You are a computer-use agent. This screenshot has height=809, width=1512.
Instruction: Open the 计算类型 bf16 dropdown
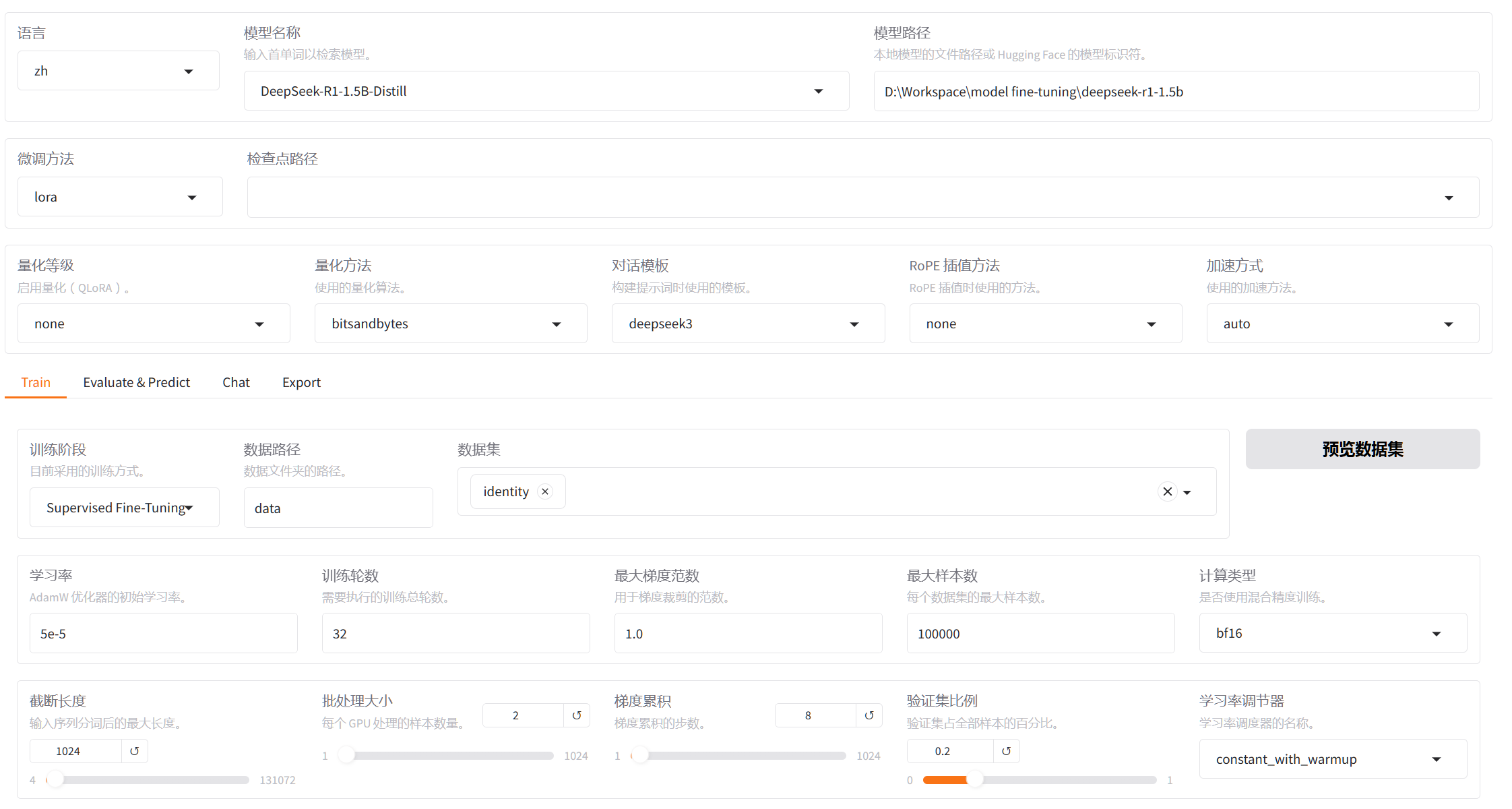pyautogui.click(x=1333, y=633)
